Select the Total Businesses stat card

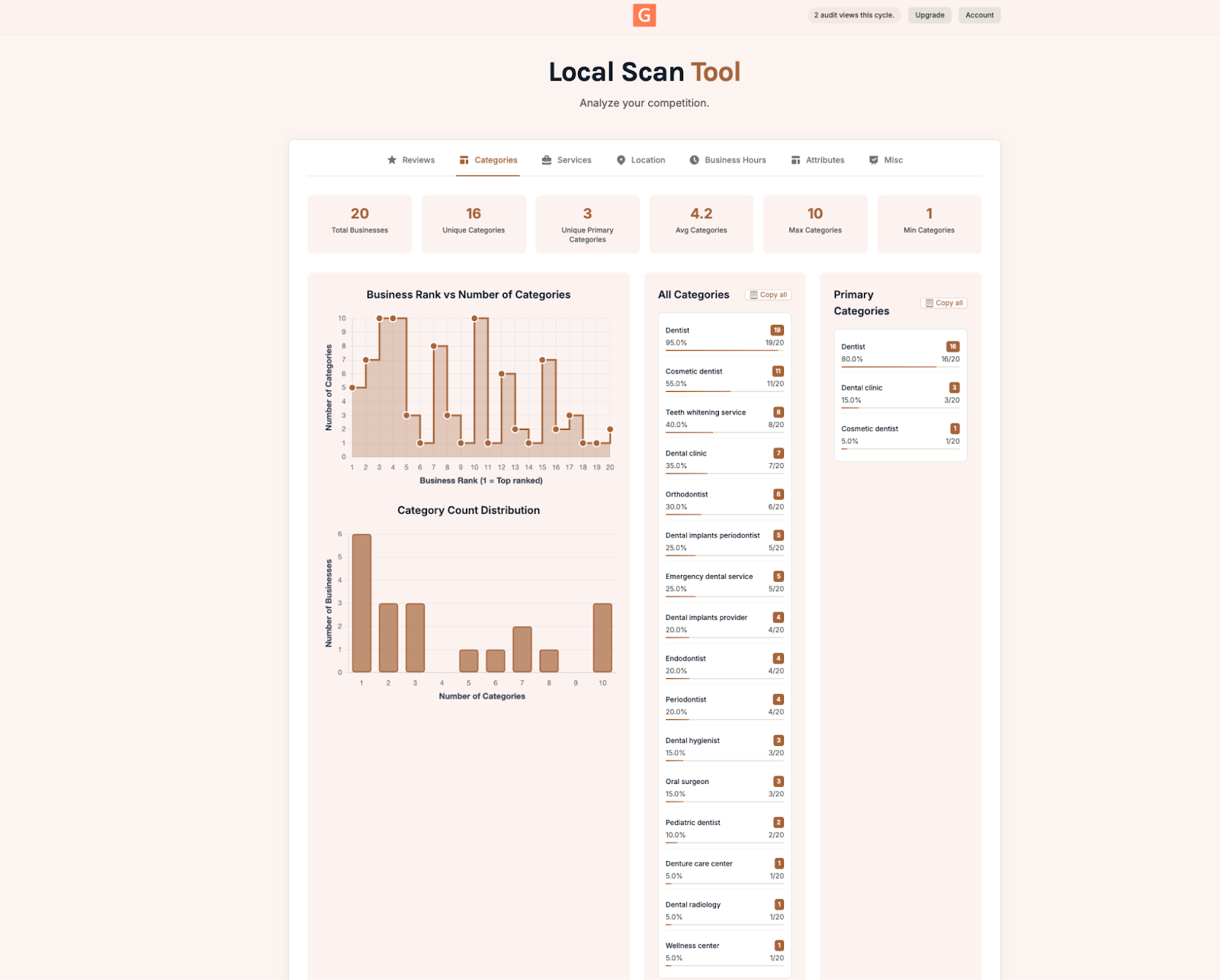359,223
